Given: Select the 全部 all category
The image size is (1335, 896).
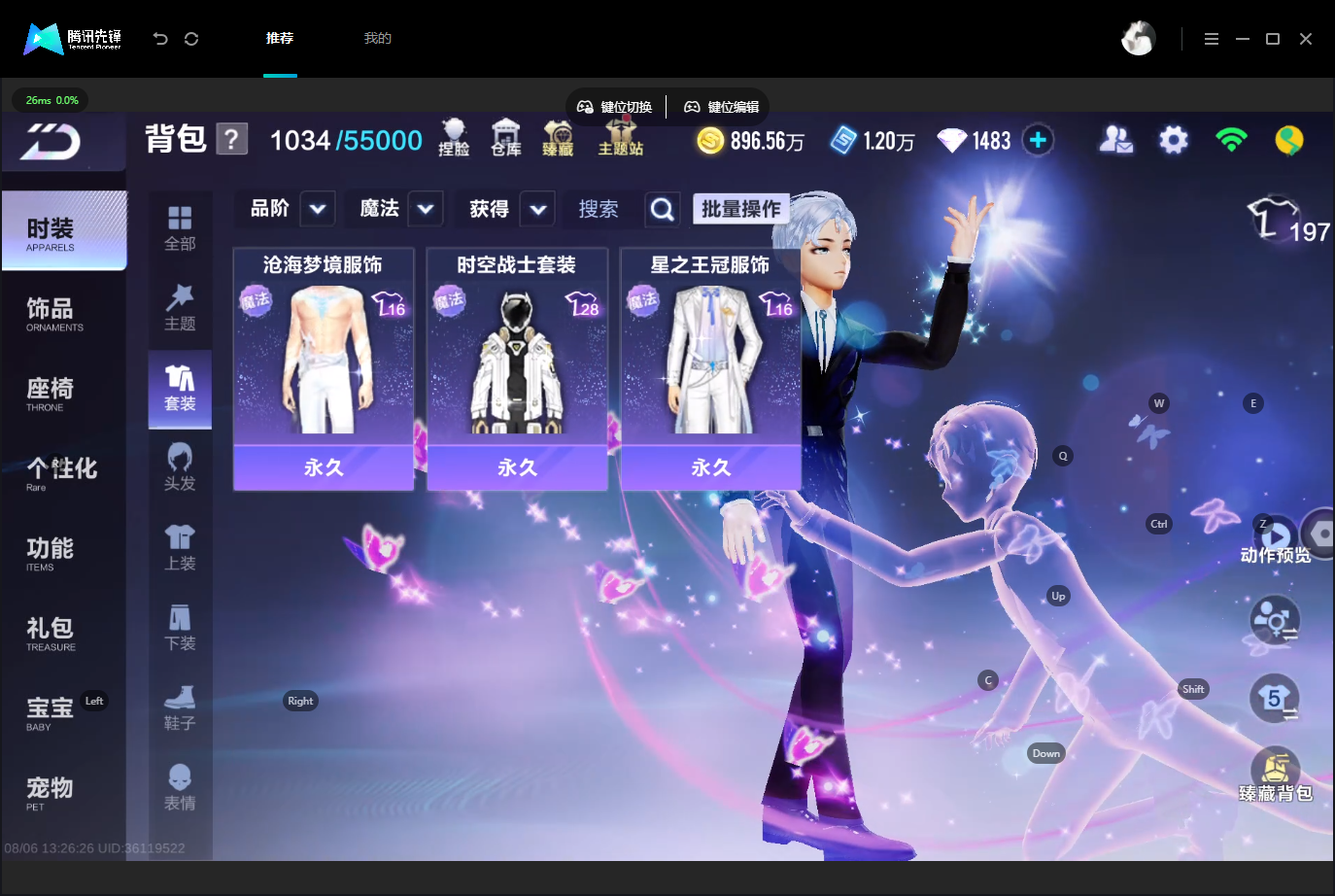Looking at the screenshot, I should (x=180, y=228).
